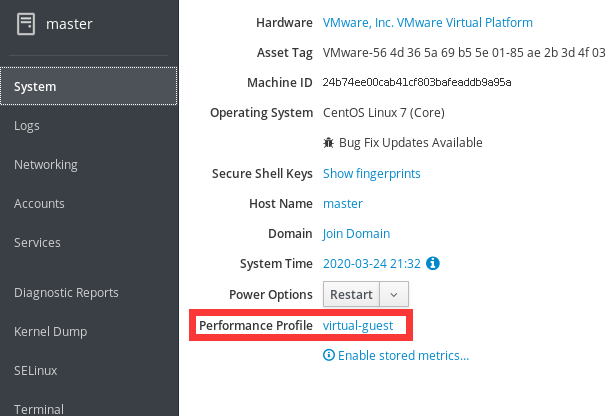Open the virtual-guest performance profile link
608x416 pixels.
364,326
